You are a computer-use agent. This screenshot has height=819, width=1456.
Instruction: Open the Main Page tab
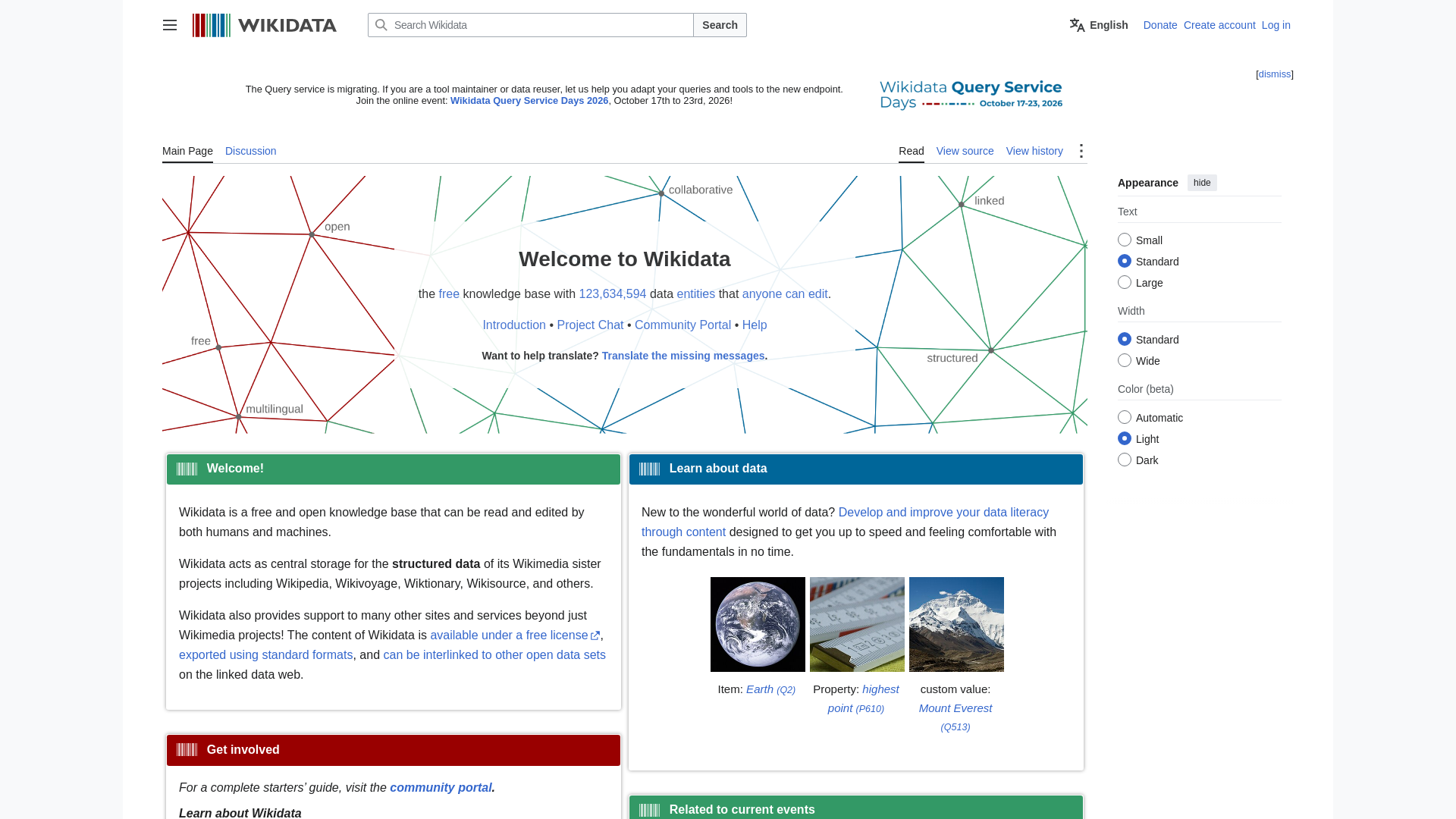(x=187, y=151)
